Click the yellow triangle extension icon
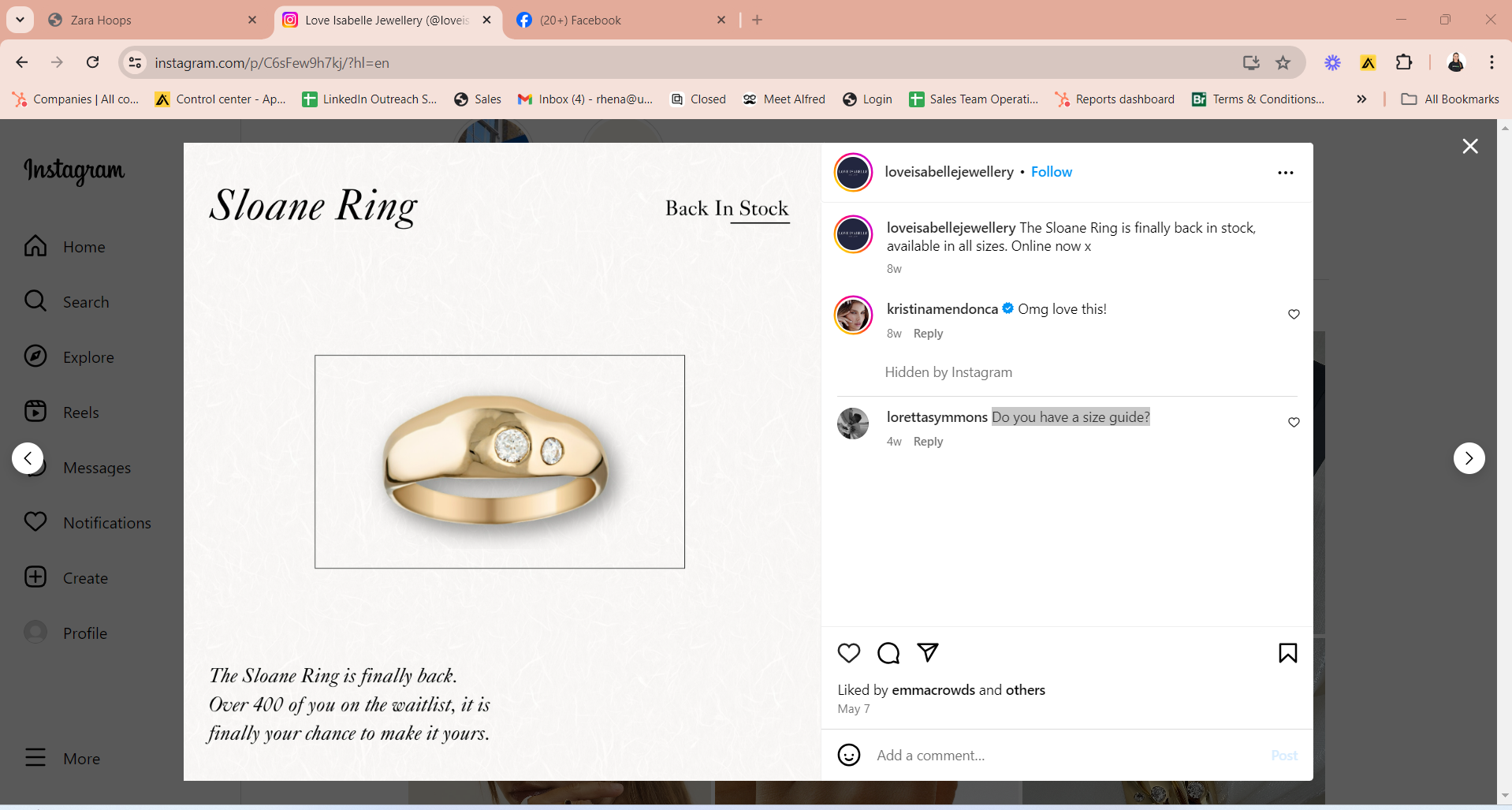This screenshot has height=810, width=1512. click(1368, 62)
